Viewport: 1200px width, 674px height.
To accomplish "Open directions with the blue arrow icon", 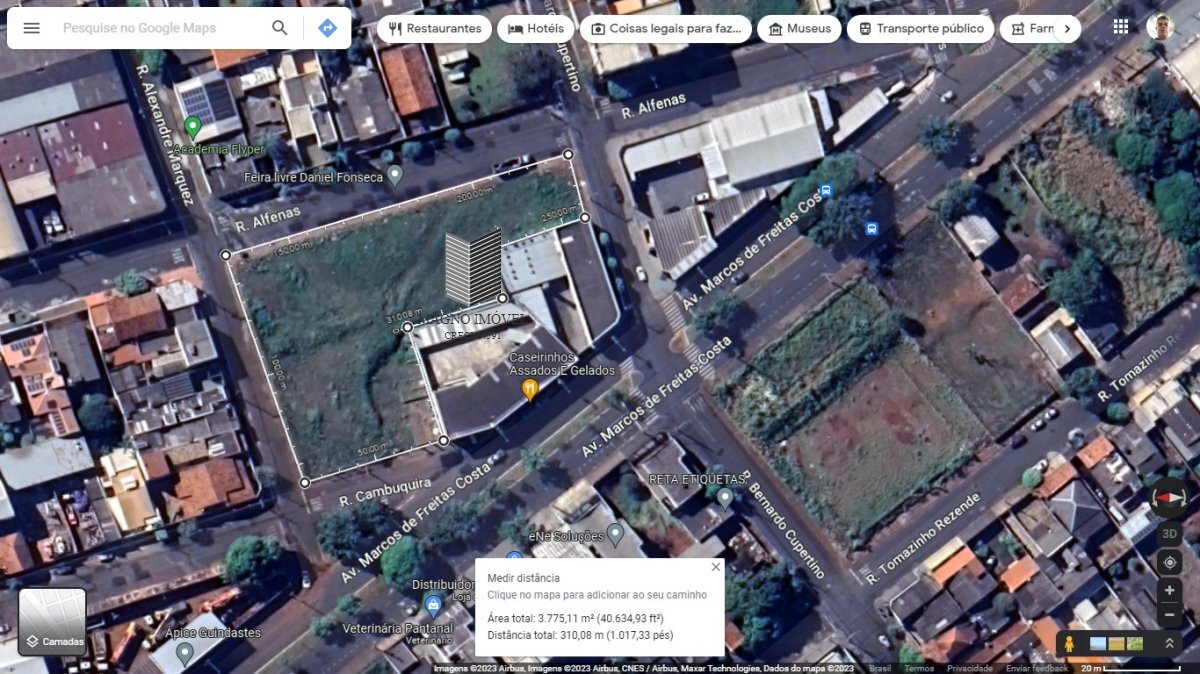I will tap(327, 28).
